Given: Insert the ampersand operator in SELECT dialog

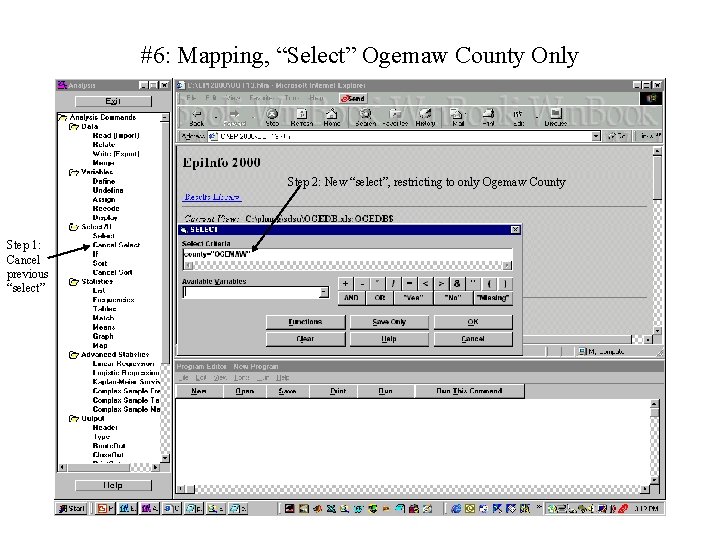Looking at the screenshot, I should click(457, 283).
